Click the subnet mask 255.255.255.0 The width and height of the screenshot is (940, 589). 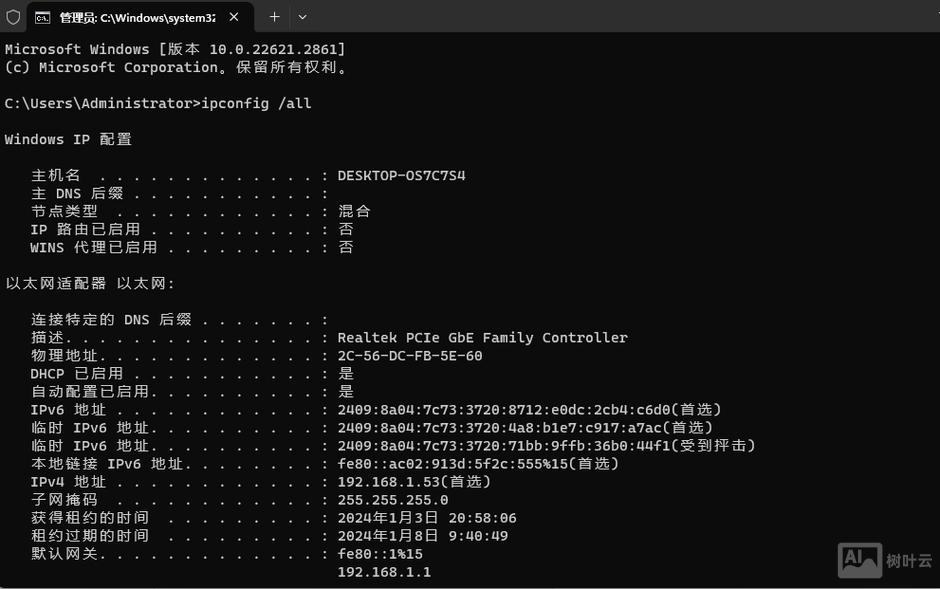pyautogui.click(x=393, y=499)
